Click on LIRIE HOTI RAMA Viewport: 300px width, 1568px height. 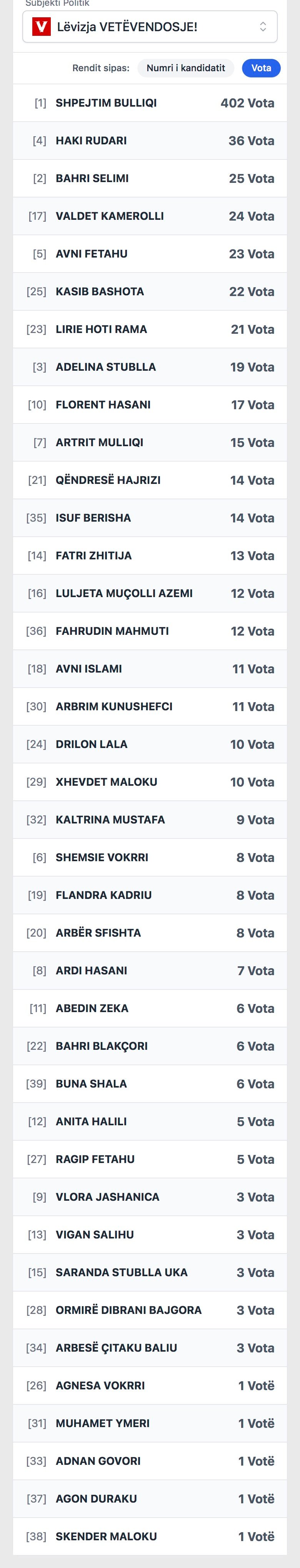(150, 330)
